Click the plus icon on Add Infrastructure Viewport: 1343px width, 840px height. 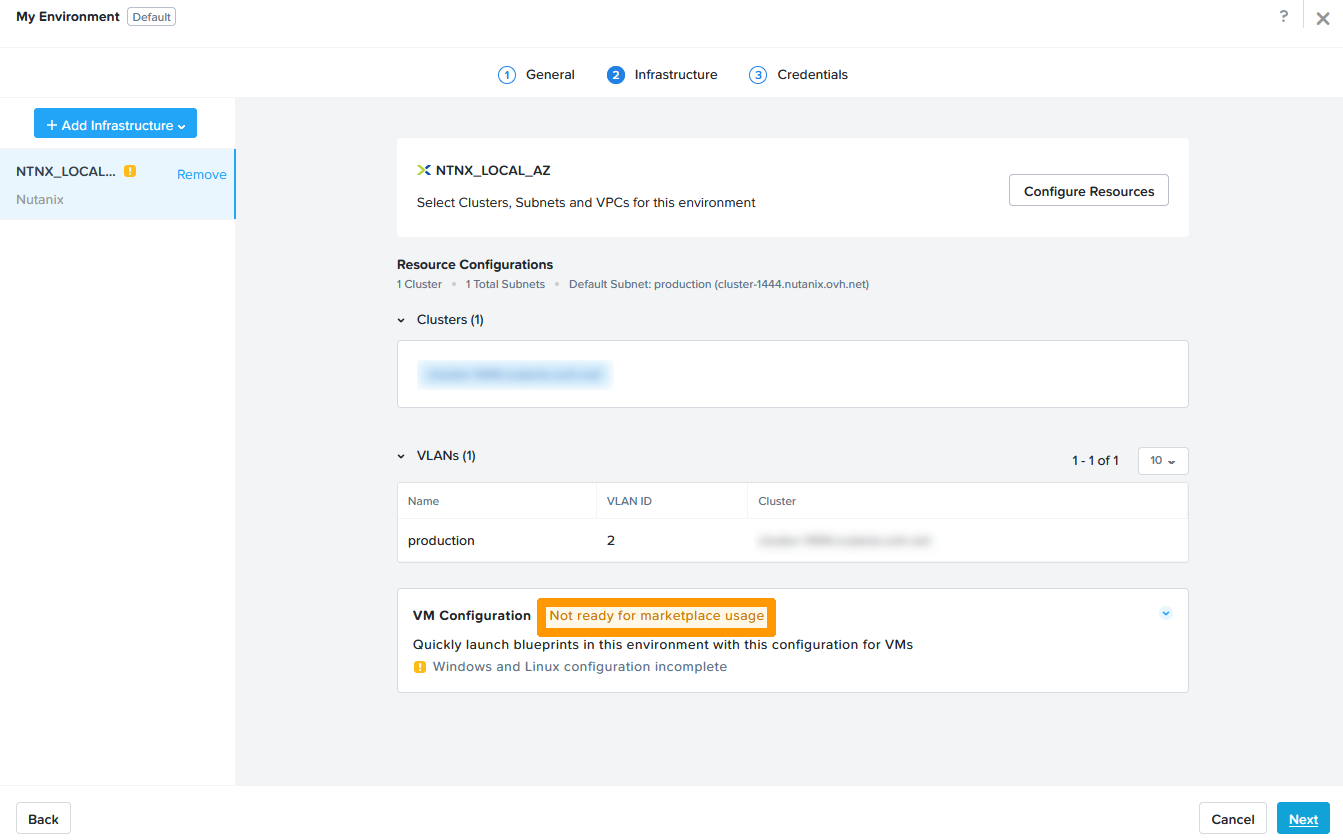(52, 123)
